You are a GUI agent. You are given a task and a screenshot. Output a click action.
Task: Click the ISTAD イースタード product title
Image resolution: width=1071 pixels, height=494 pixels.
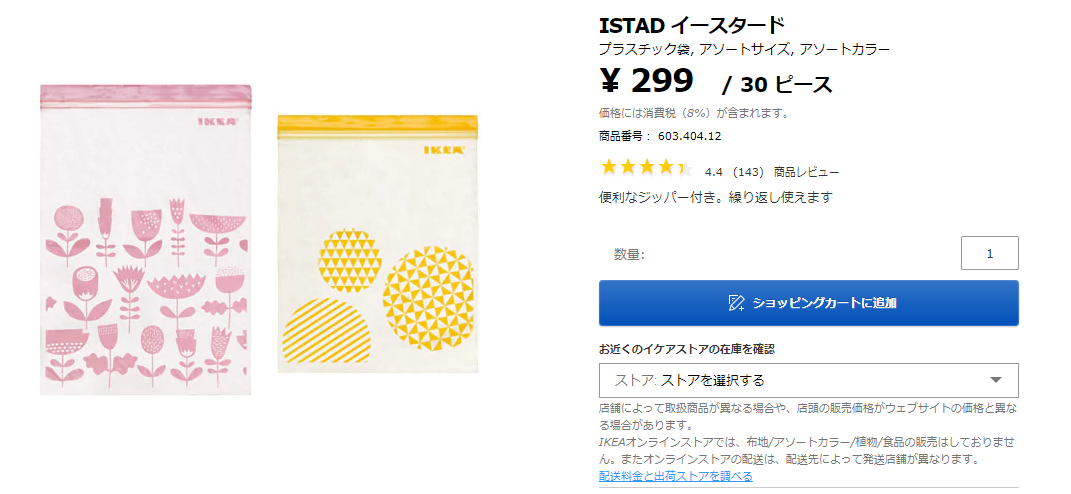[x=691, y=25]
